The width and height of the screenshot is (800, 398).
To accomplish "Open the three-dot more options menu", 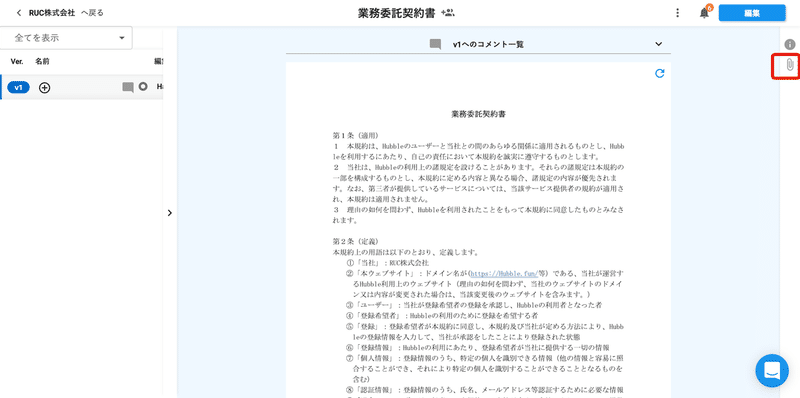I will pyautogui.click(x=678, y=13).
